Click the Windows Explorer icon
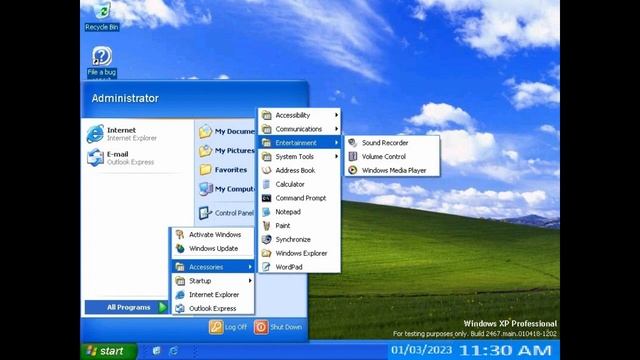The height and width of the screenshot is (360, 640). tap(267, 253)
